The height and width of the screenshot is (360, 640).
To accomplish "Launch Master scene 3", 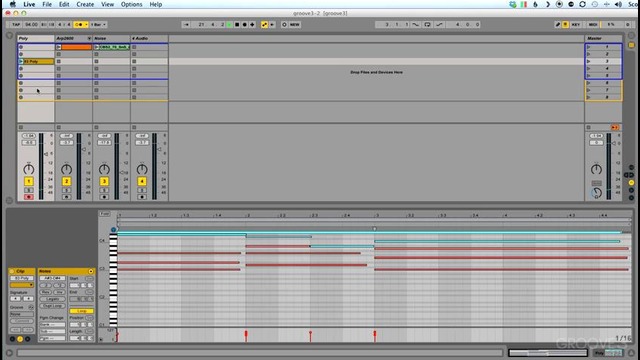I will (589, 61).
